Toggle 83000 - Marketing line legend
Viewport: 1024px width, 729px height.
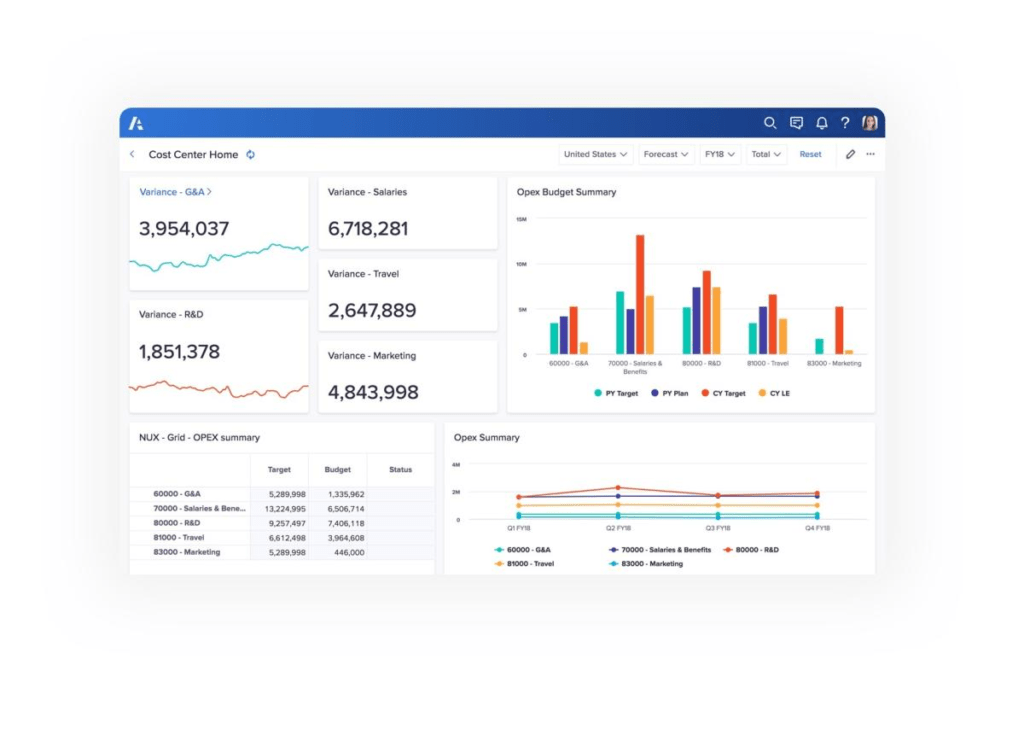pyautogui.click(x=645, y=564)
